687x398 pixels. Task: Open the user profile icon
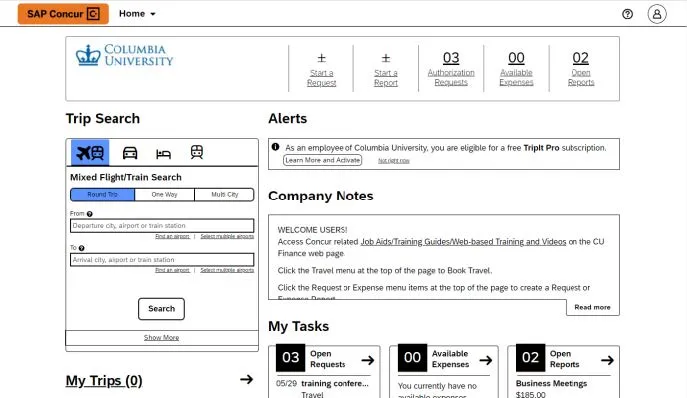(657, 14)
